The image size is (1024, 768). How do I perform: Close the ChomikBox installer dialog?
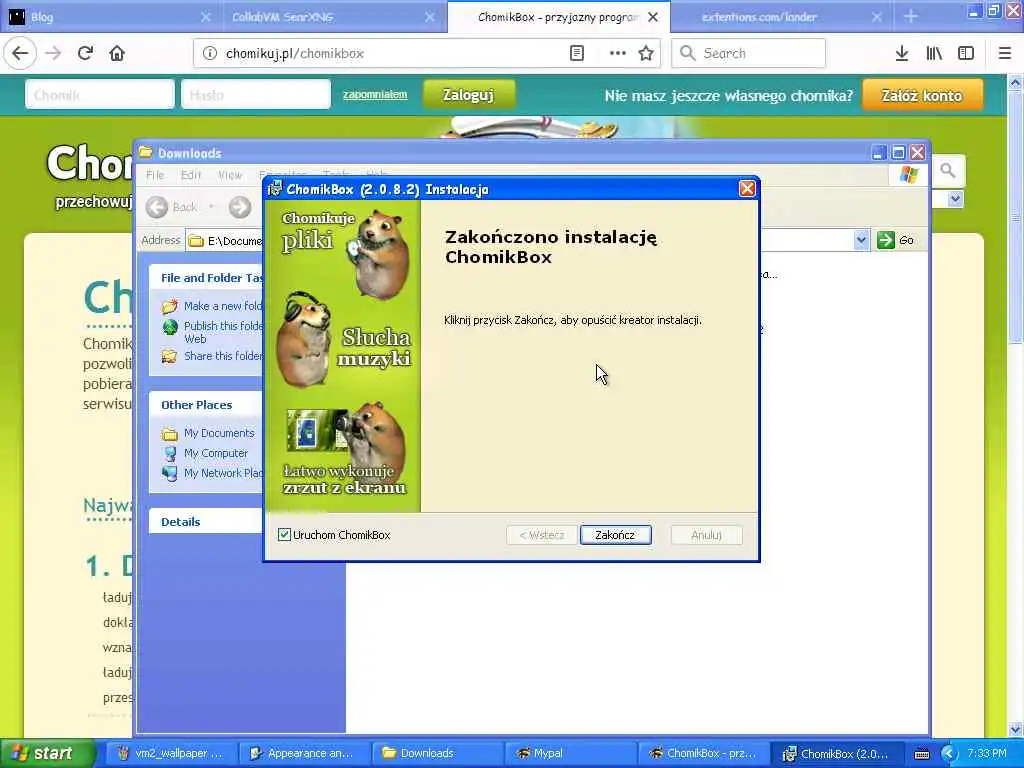tap(747, 189)
